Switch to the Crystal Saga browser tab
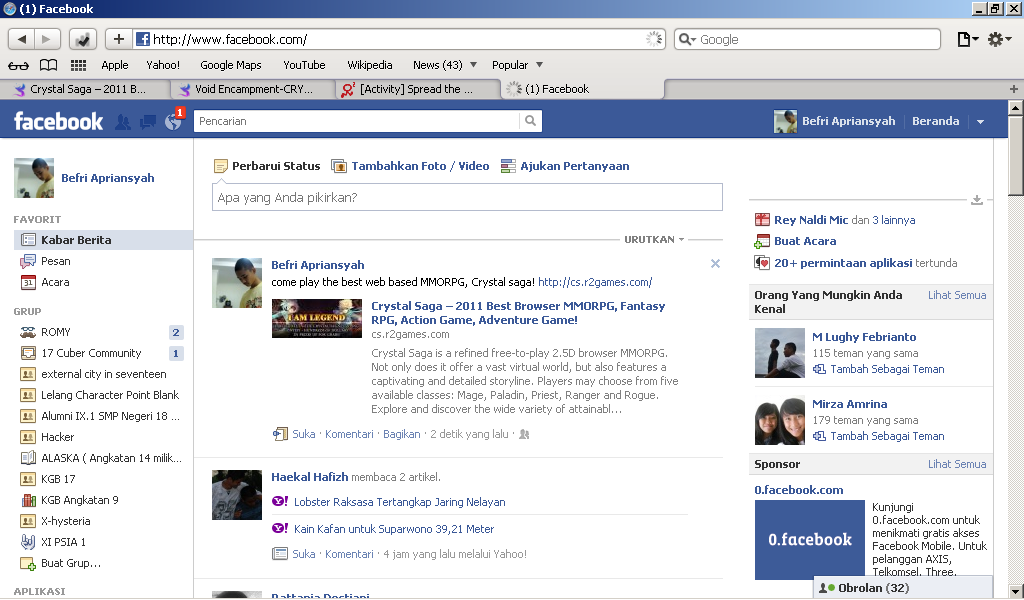The height and width of the screenshot is (600, 1024). tap(87, 89)
